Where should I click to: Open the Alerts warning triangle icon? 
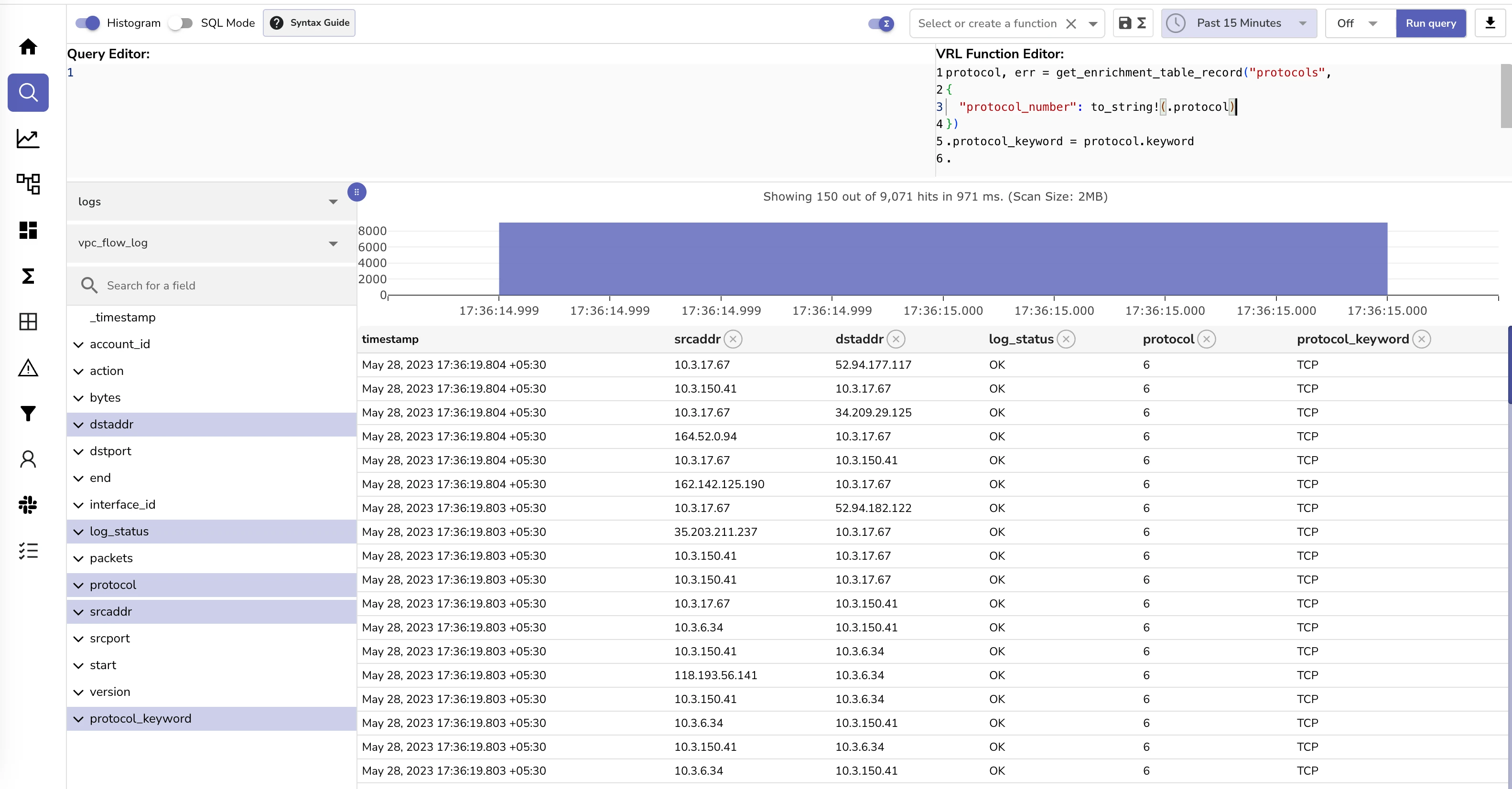(28, 368)
